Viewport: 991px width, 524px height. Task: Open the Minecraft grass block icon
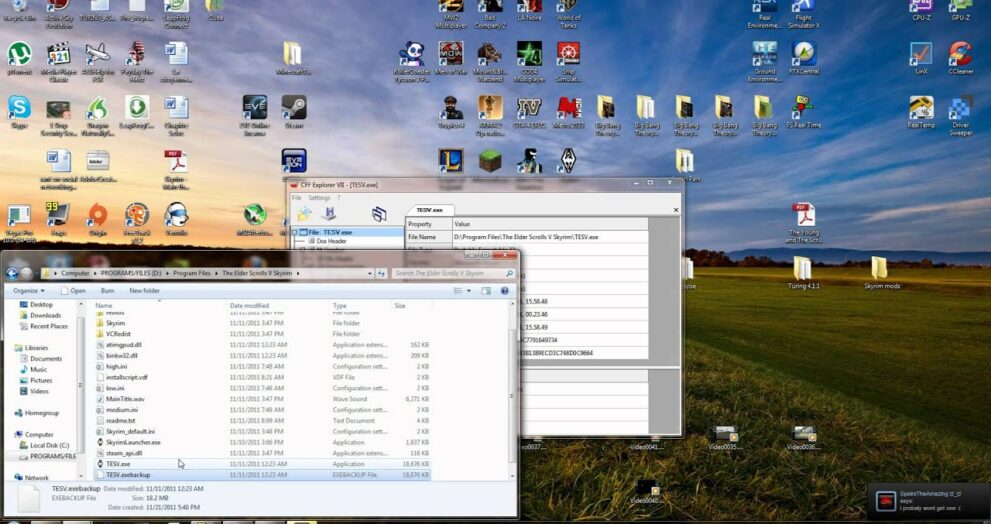point(490,161)
